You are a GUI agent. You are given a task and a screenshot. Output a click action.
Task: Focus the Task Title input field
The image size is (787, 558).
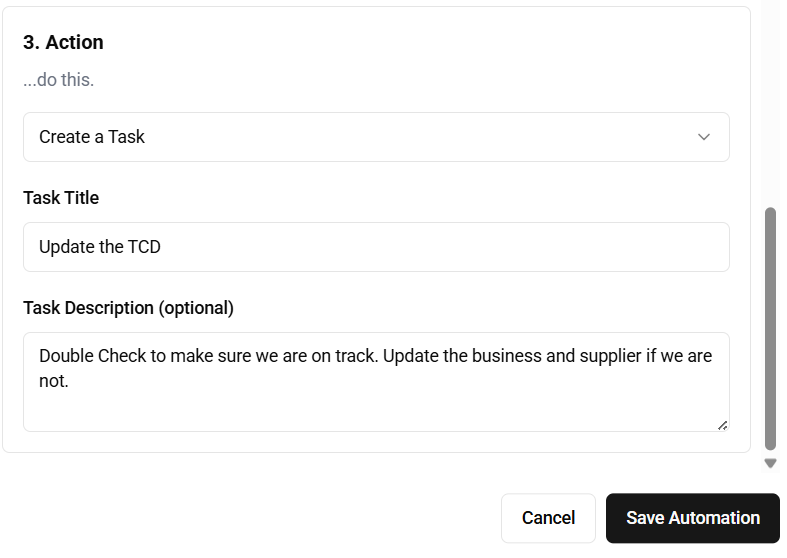[376, 247]
